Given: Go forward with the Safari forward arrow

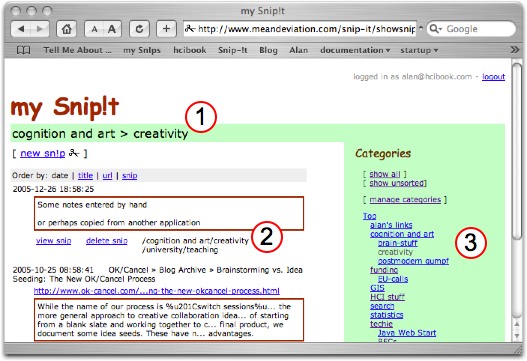Looking at the screenshot, I should point(40,29).
